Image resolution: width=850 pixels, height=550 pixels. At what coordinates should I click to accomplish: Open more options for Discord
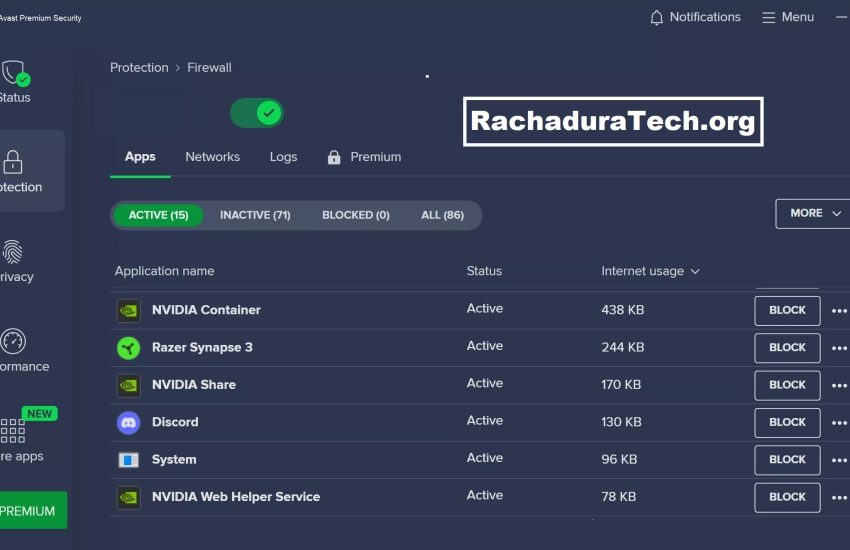[839, 423]
